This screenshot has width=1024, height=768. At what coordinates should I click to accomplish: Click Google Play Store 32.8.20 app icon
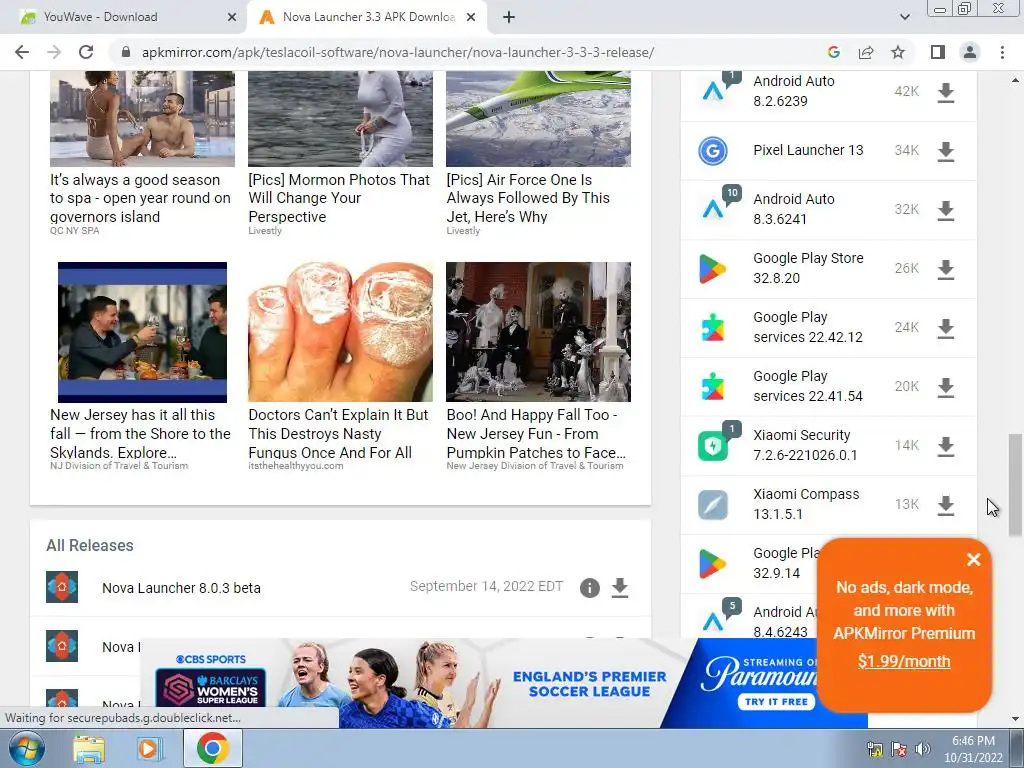[x=712, y=268]
